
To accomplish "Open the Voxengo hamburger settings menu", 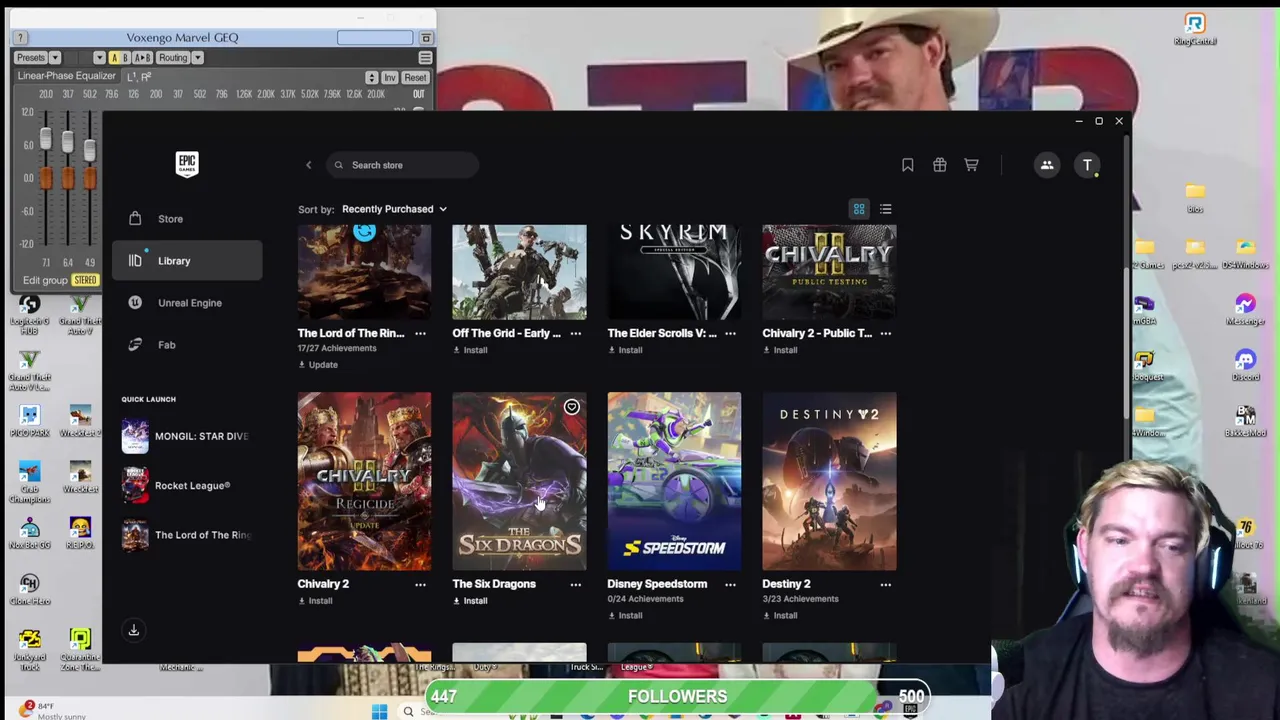I will coord(425,58).
